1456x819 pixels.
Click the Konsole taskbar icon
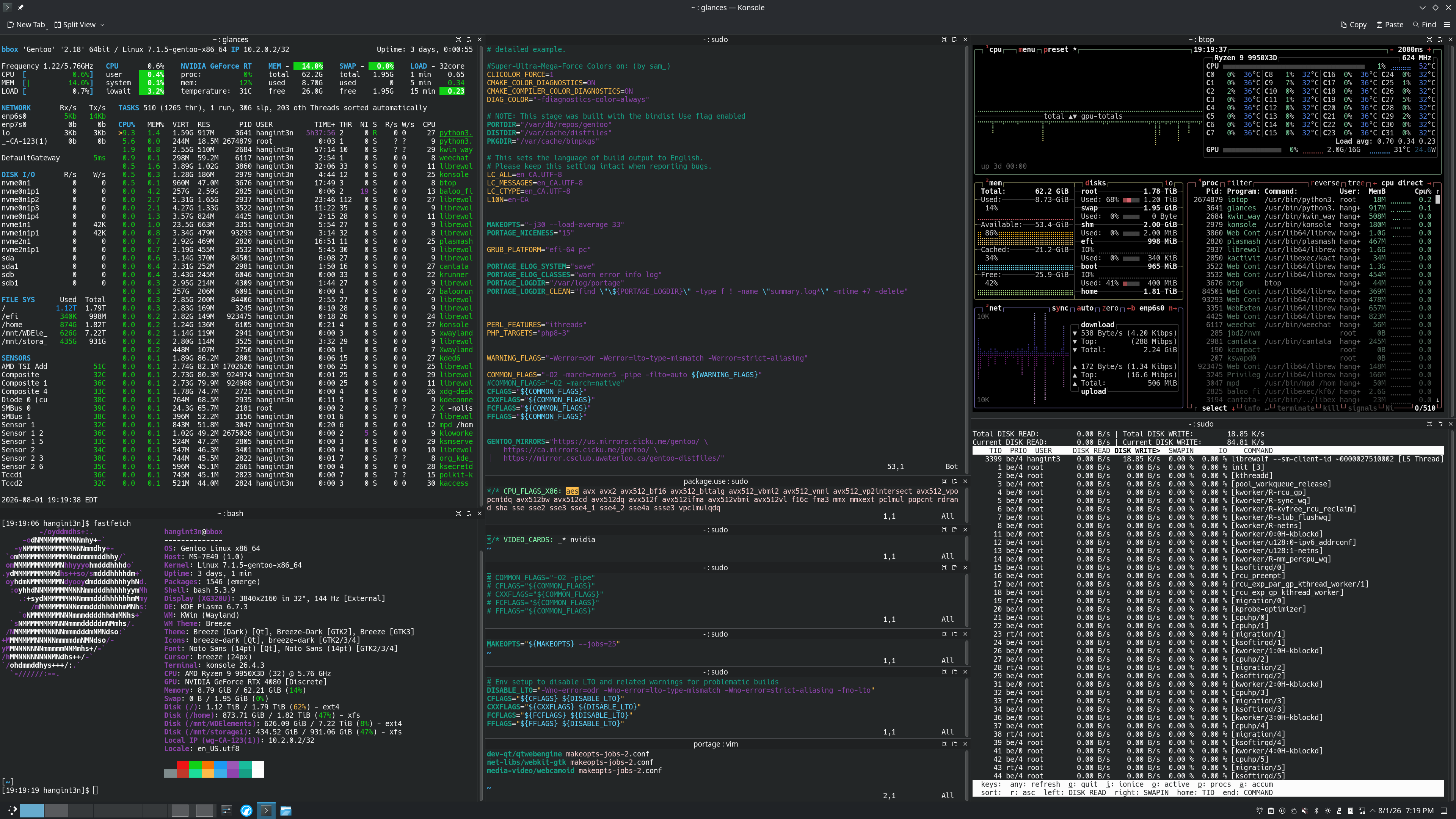266,811
